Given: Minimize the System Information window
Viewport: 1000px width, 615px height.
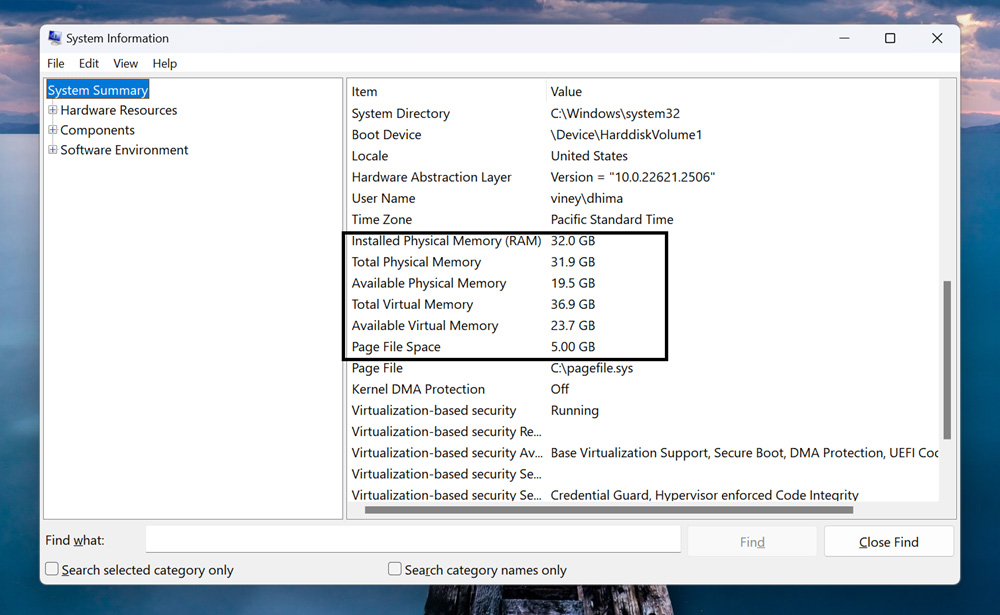Looking at the screenshot, I should click(844, 38).
